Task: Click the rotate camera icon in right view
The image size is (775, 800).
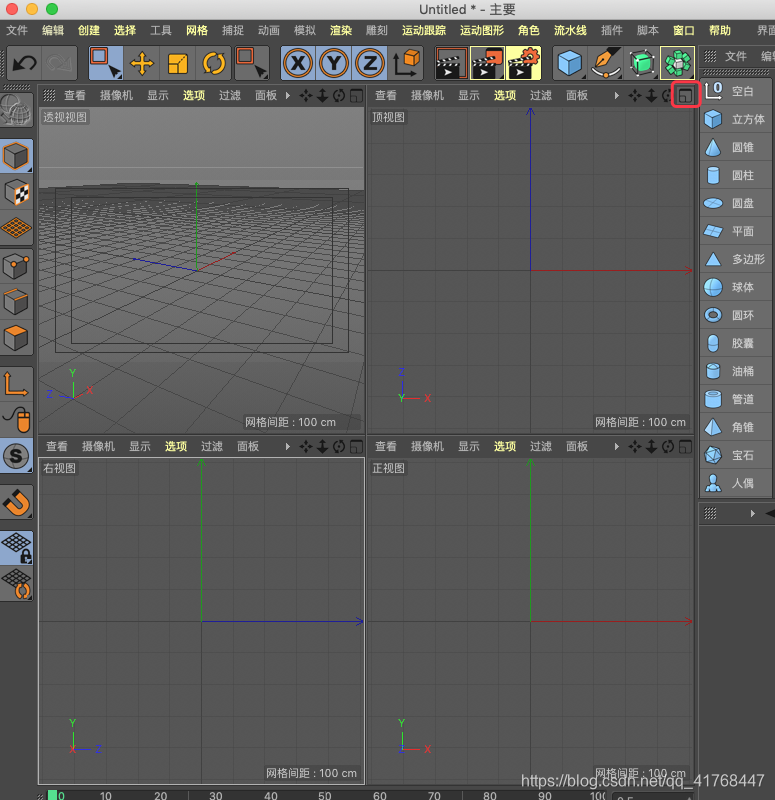Action: click(339, 447)
